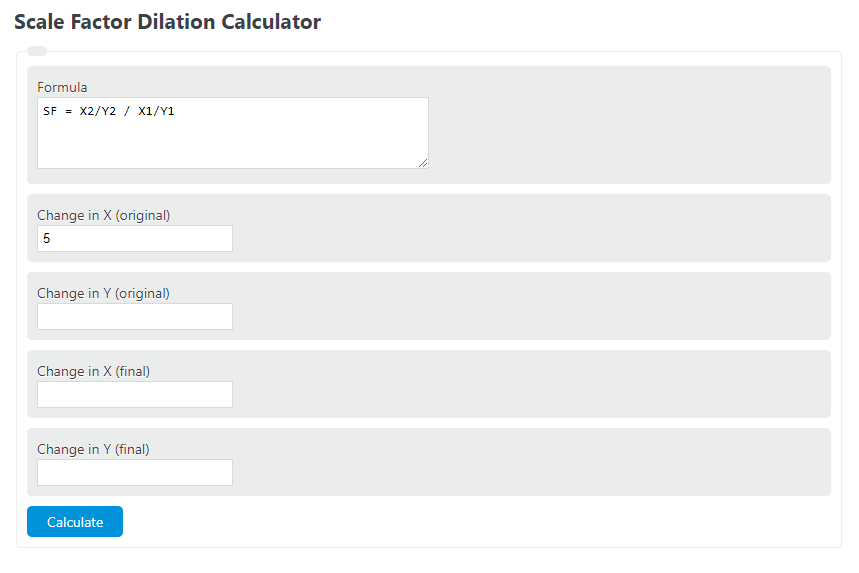Place cursor on "X1/Y1" in the formula
859x573 pixels.
click(x=156, y=111)
